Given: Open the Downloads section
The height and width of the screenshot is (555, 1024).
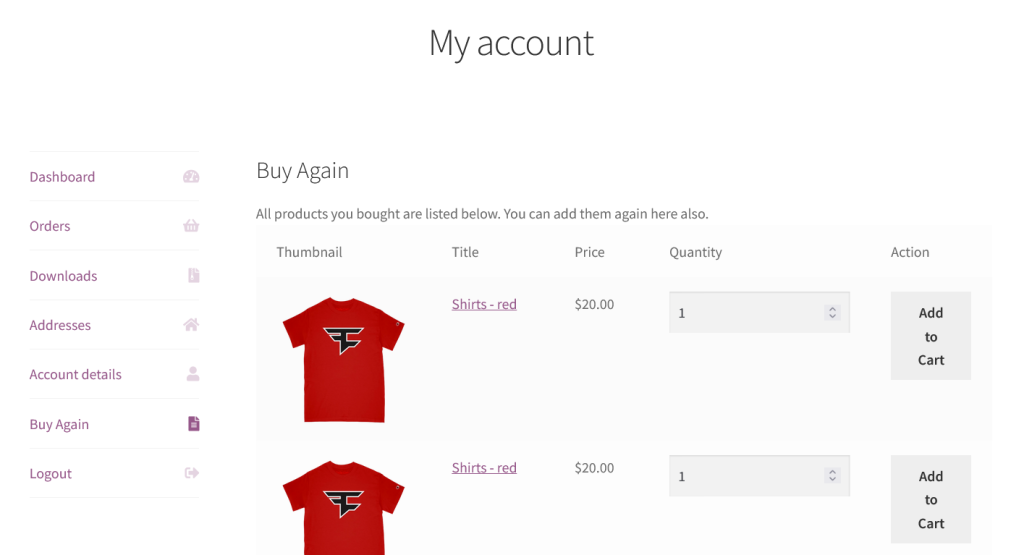Looking at the screenshot, I should (63, 276).
